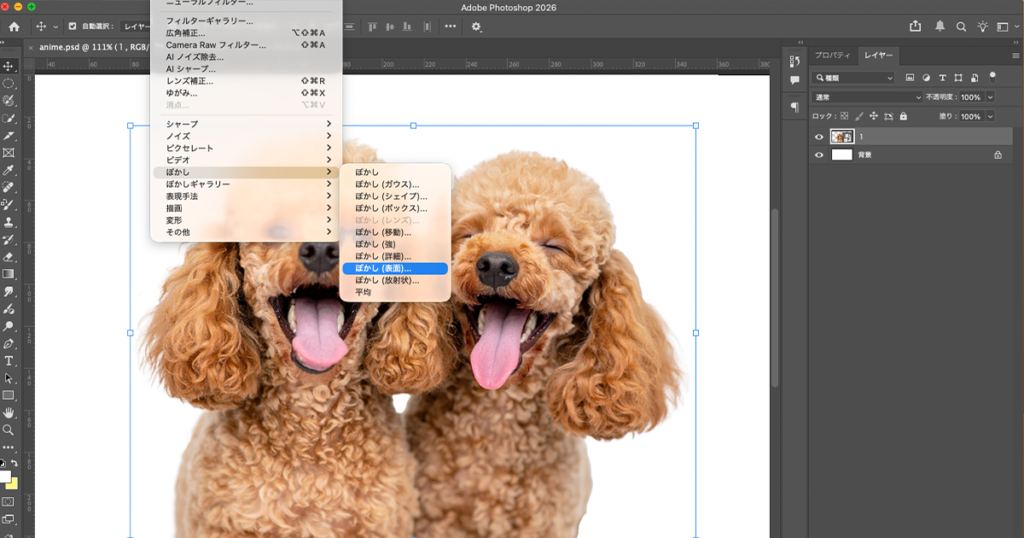Click the yellow background color swatch
Image resolution: width=1024 pixels, height=538 pixels.
(12, 483)
